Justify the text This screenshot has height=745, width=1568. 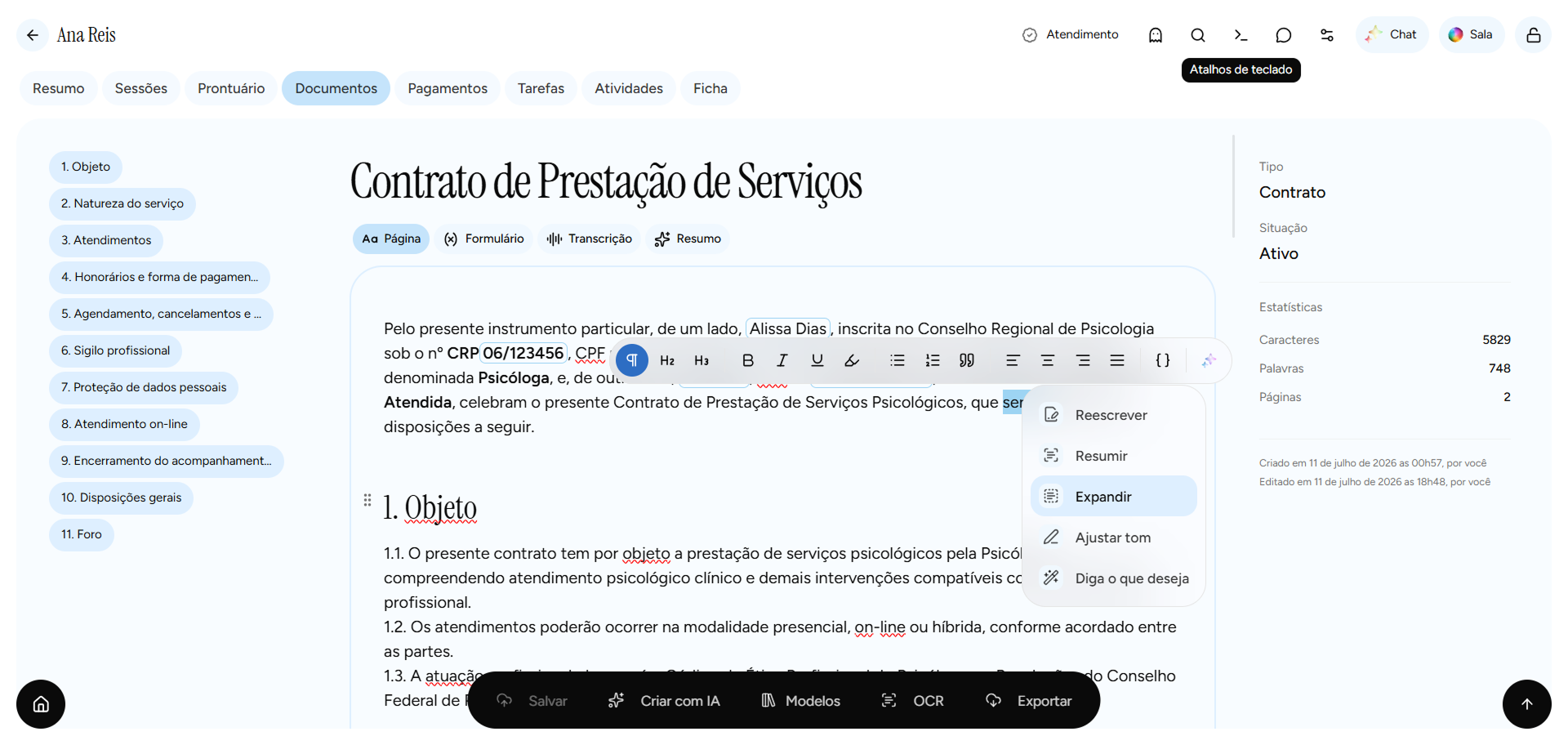[1117, 360]
